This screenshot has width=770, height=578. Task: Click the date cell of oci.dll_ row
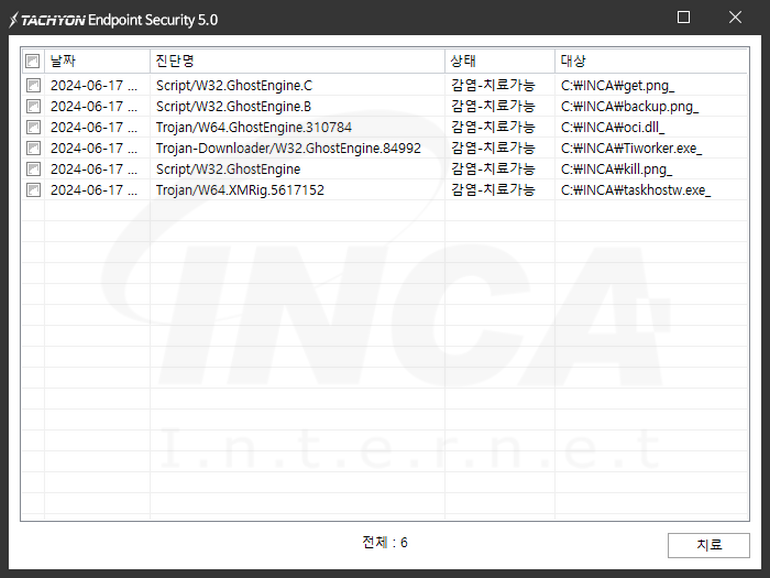pos(94,127)
